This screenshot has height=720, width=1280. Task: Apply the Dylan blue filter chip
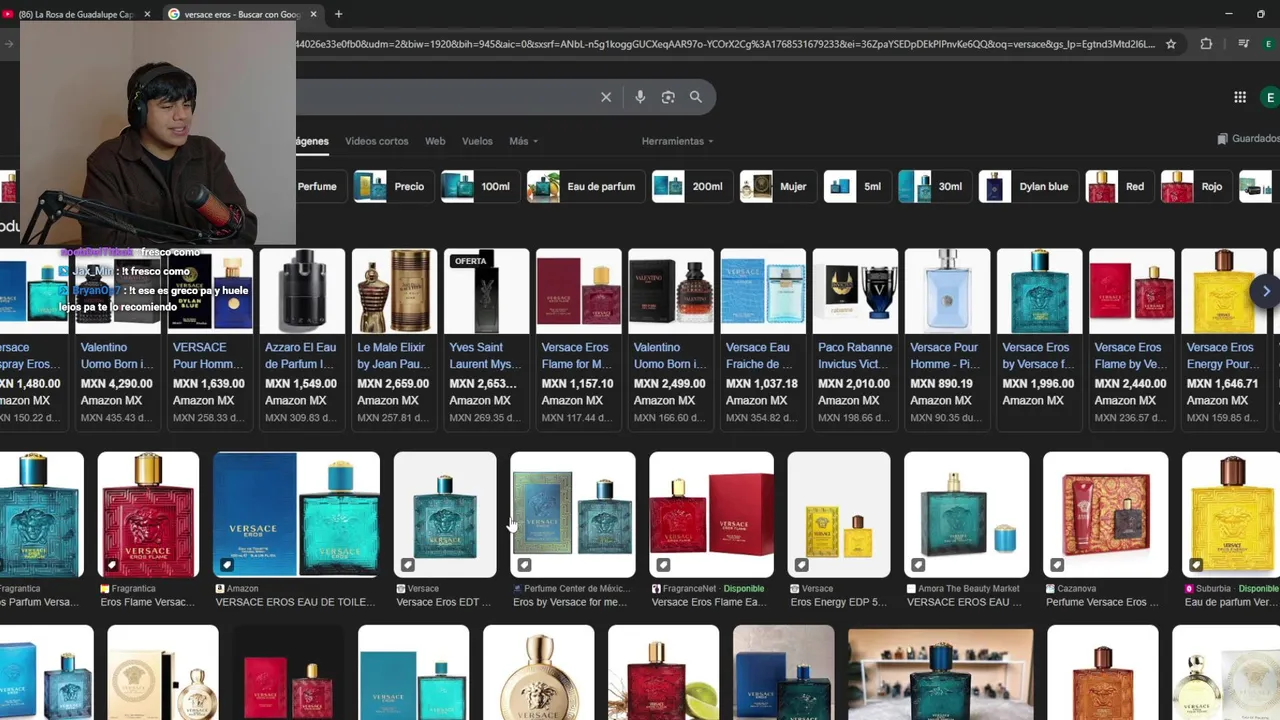1028,186
